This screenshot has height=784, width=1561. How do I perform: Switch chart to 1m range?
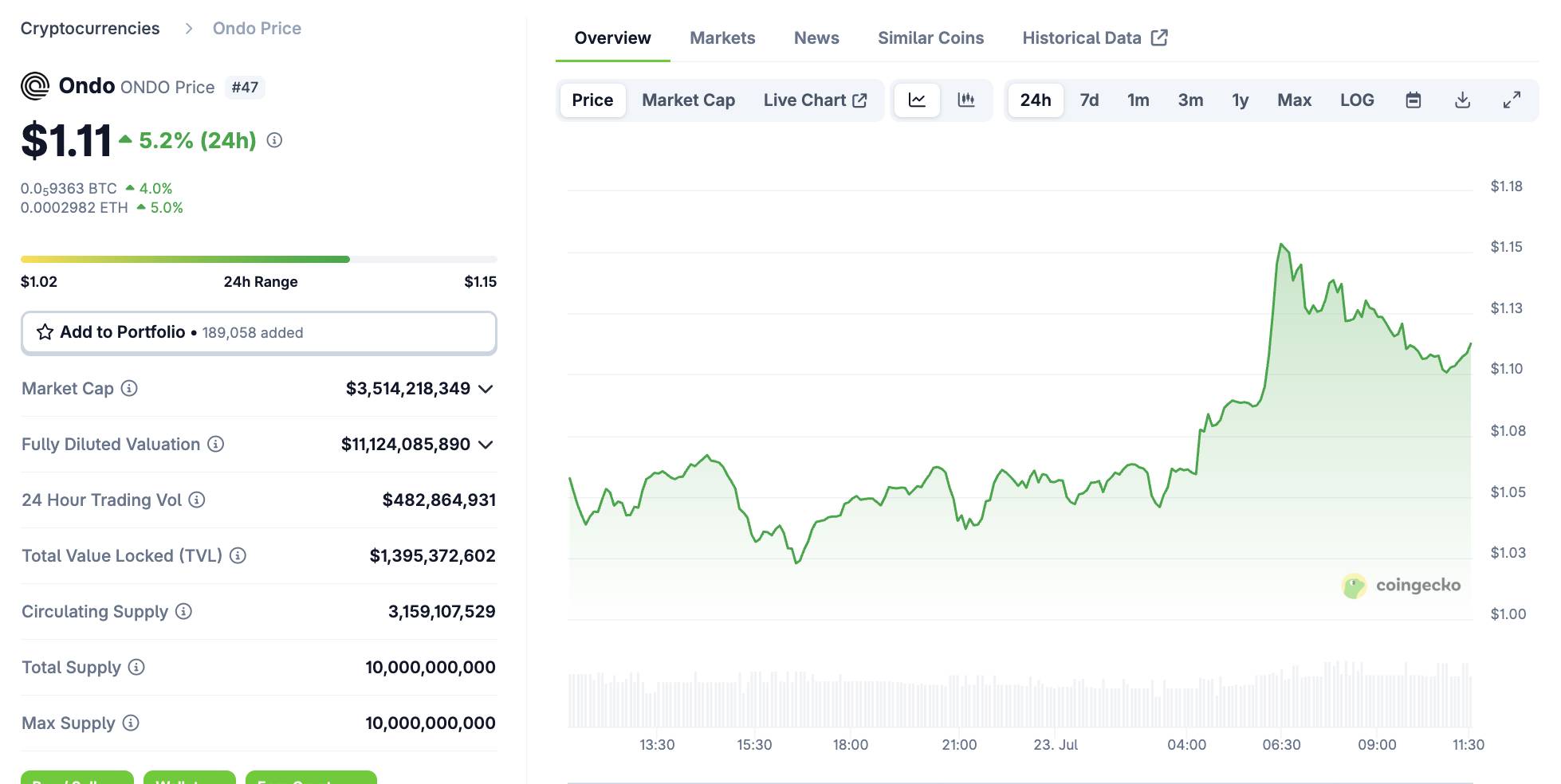(1138, 100)
